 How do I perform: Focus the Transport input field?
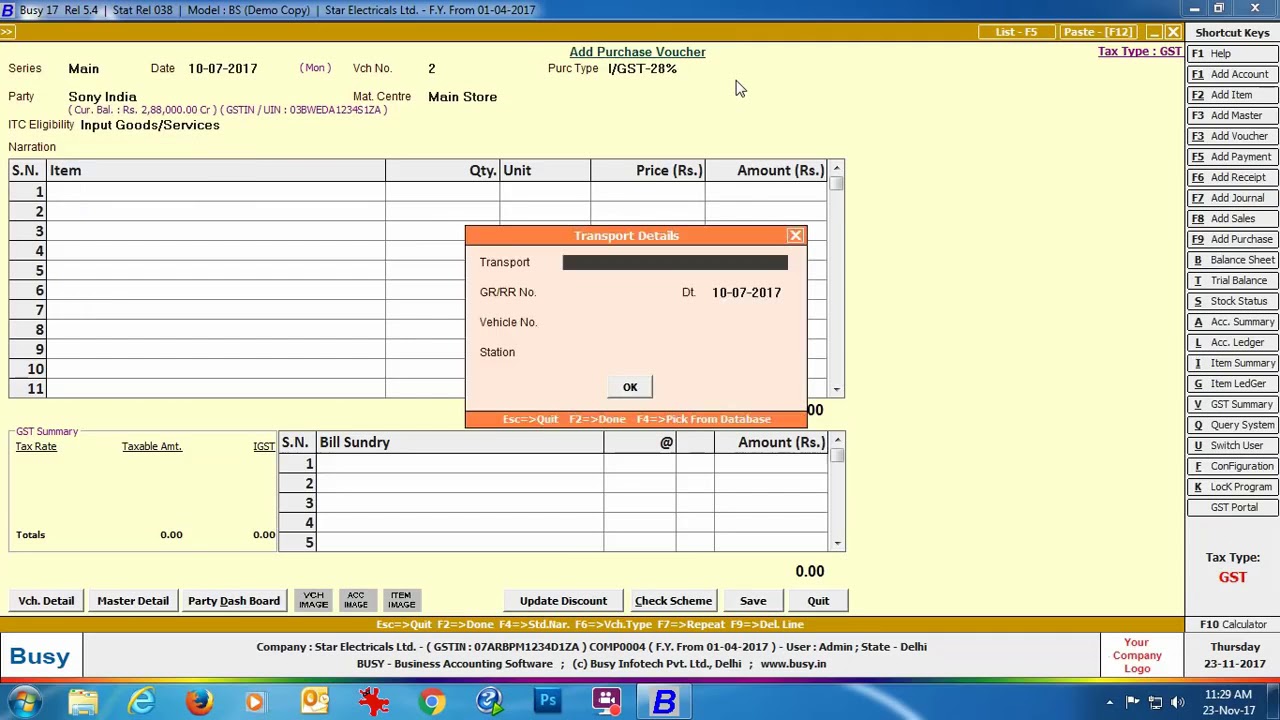click(x=675, y=262)
